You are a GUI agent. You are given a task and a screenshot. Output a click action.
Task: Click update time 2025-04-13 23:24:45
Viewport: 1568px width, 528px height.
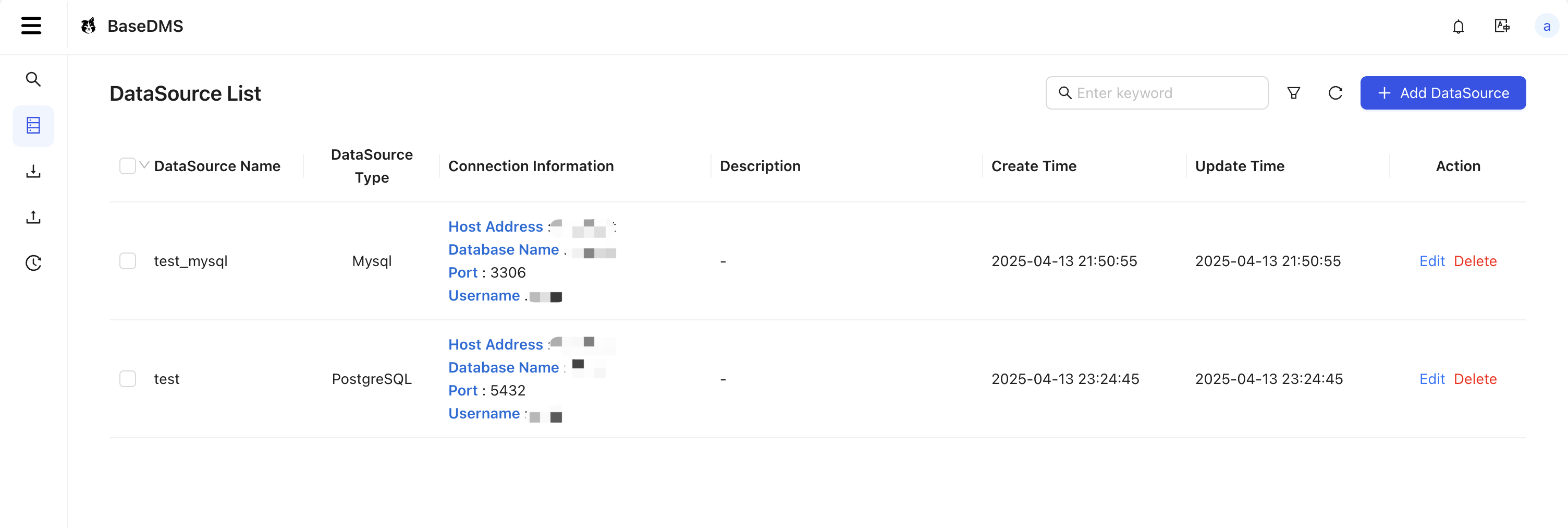click(x=1268, y=379)
